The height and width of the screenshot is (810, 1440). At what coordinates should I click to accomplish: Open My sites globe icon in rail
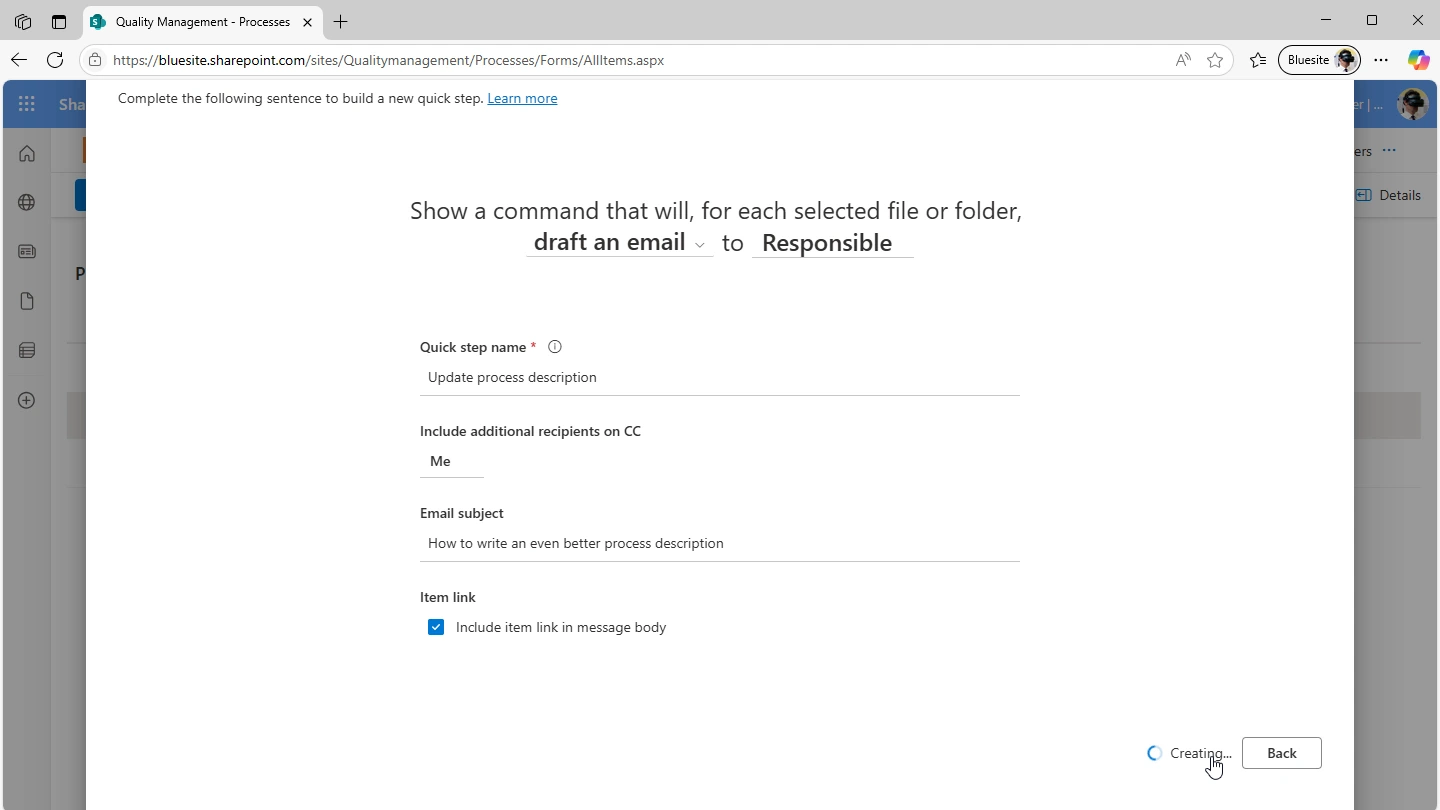(27, 202)
